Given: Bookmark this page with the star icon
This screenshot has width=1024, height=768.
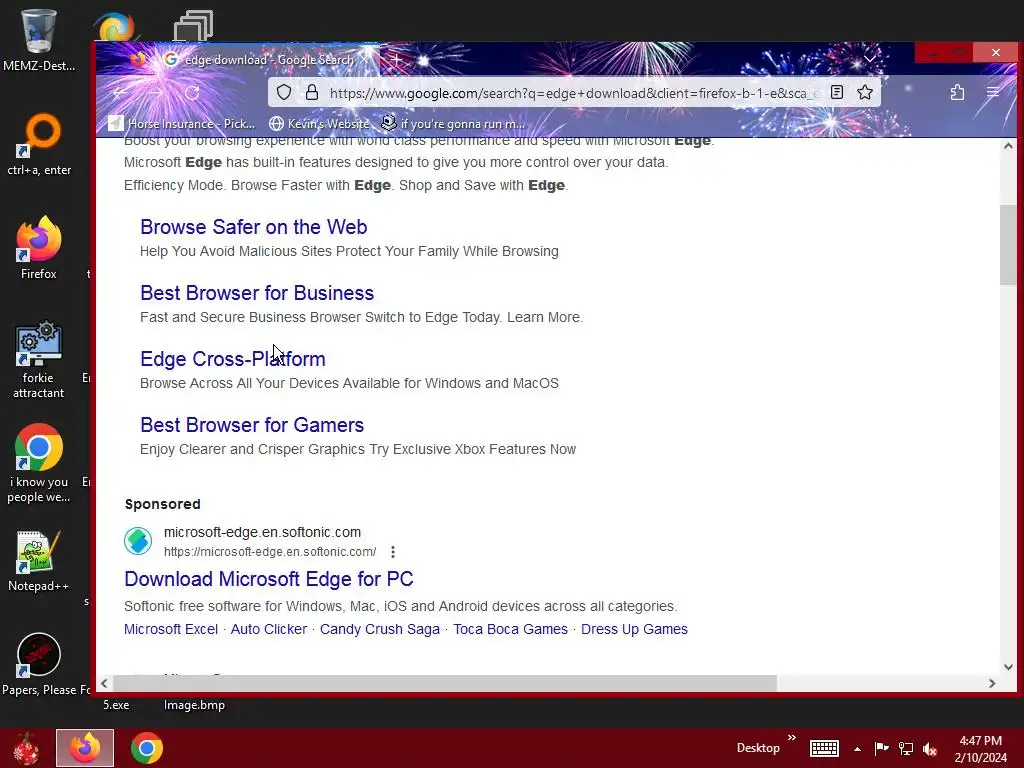Looking at the screenshot, I should click(x=865, y=93).
